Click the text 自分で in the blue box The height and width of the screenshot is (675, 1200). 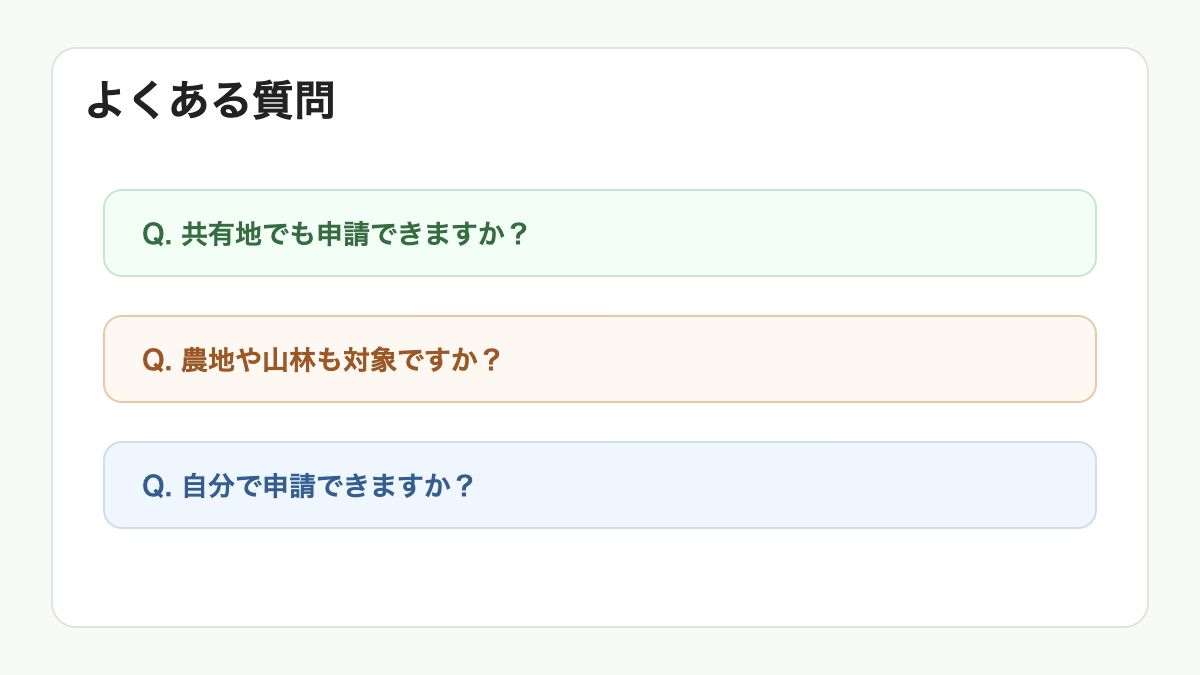[221, 485]
